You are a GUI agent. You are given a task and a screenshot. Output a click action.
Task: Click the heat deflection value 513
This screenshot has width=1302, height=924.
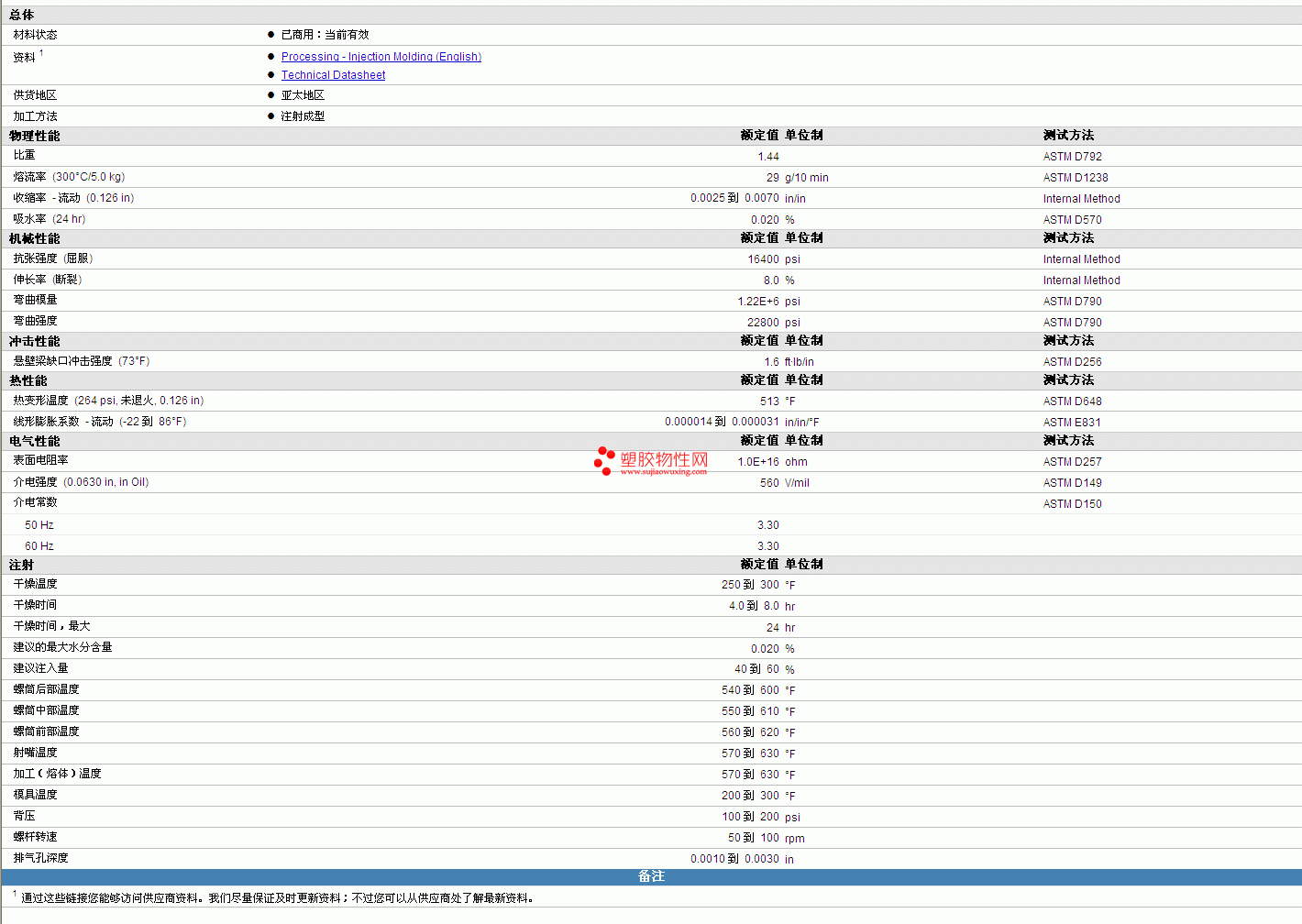click(769, 401)
